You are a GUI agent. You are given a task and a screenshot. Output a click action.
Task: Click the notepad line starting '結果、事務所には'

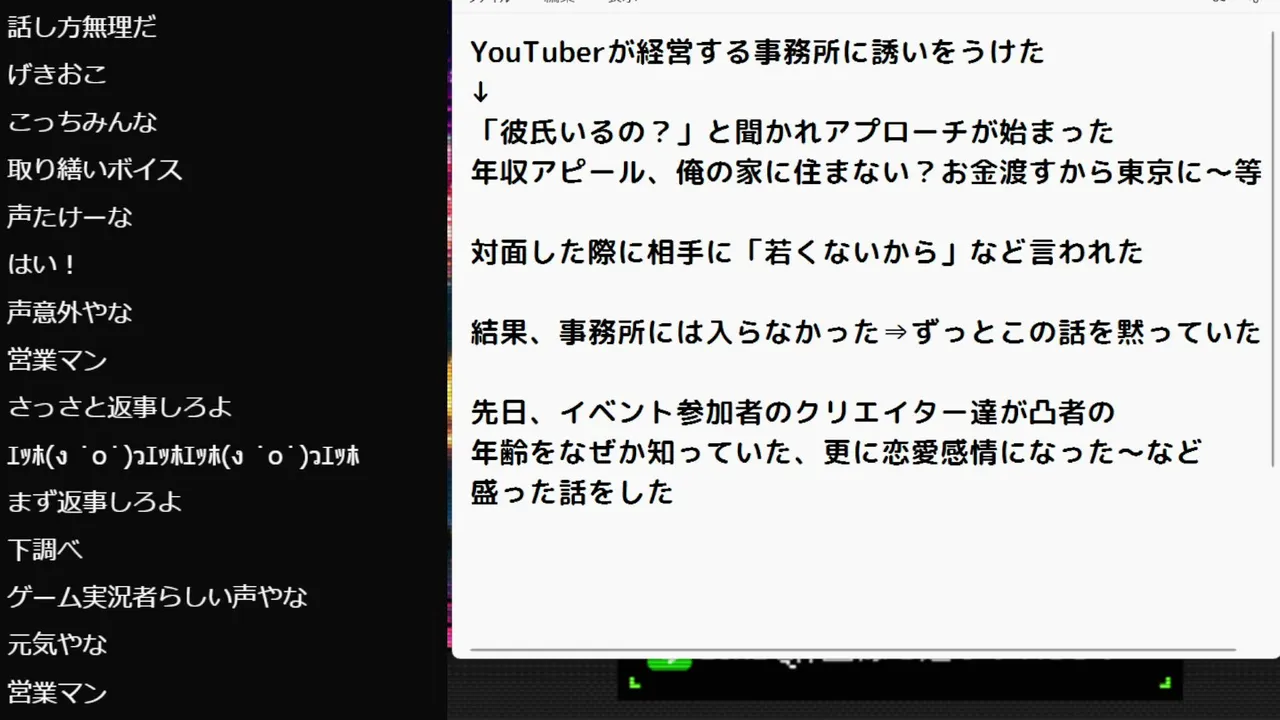(866, 332)
